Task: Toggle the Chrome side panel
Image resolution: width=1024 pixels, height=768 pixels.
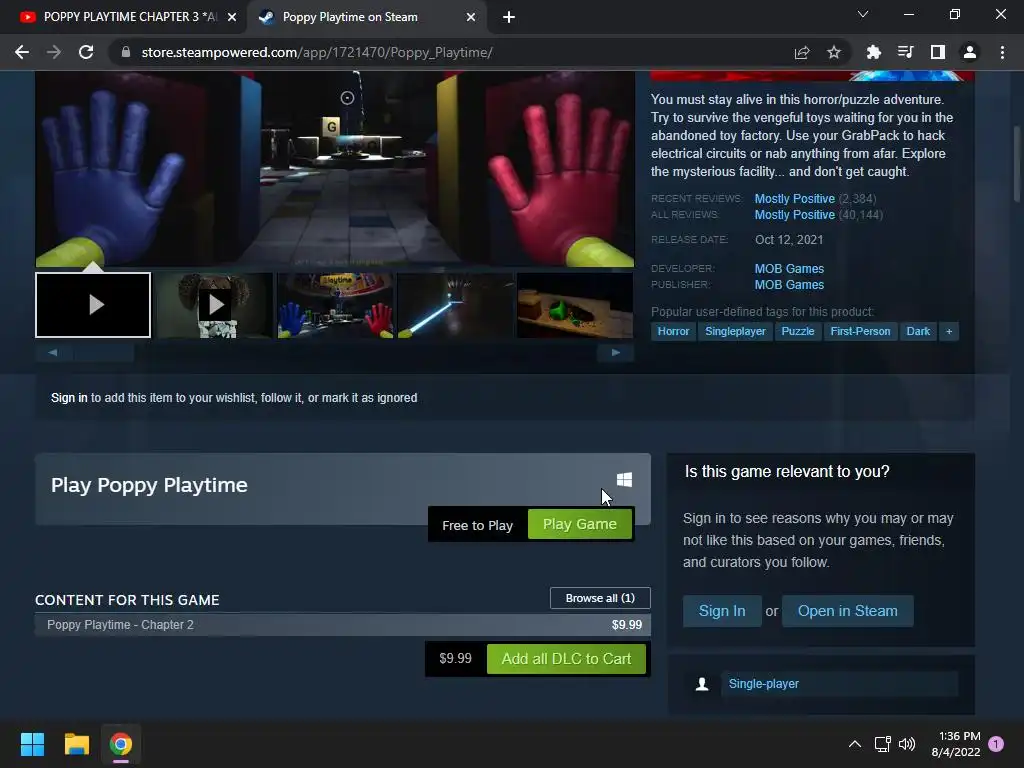Action: click(x=938, y=52)
